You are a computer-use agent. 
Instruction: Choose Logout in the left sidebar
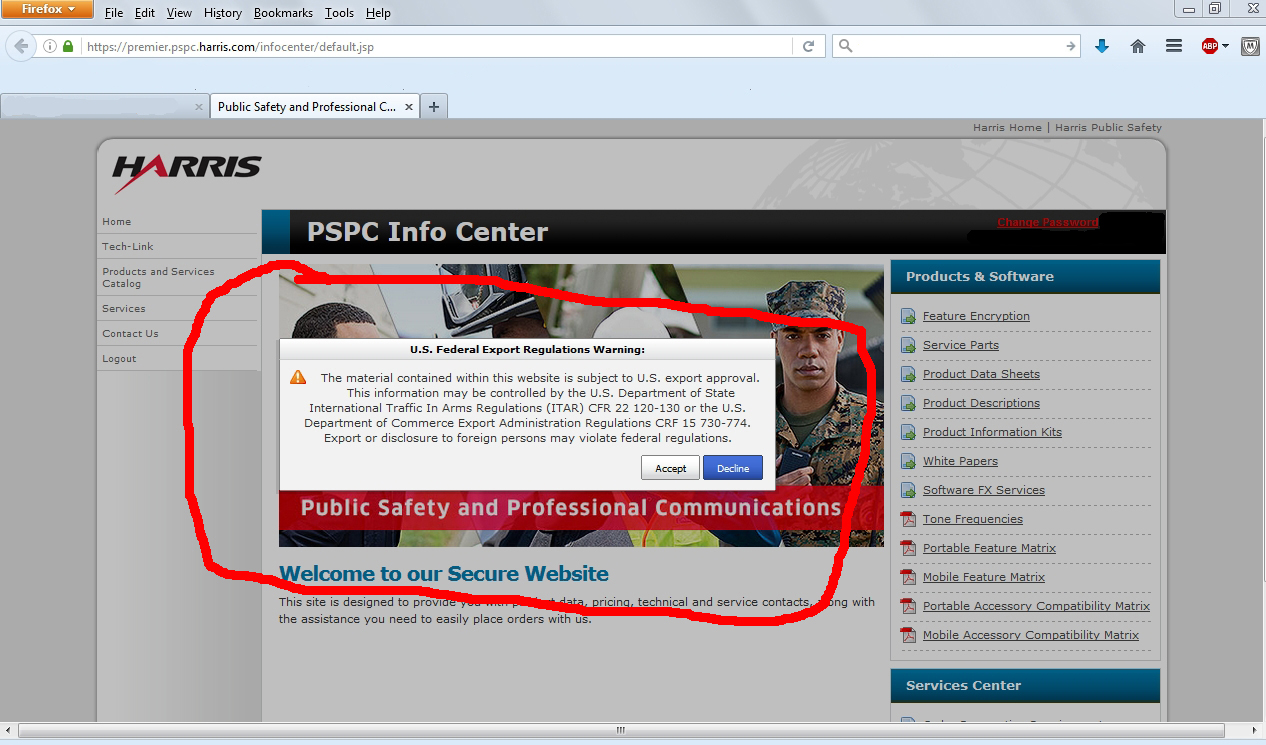[x=119, y=358]
